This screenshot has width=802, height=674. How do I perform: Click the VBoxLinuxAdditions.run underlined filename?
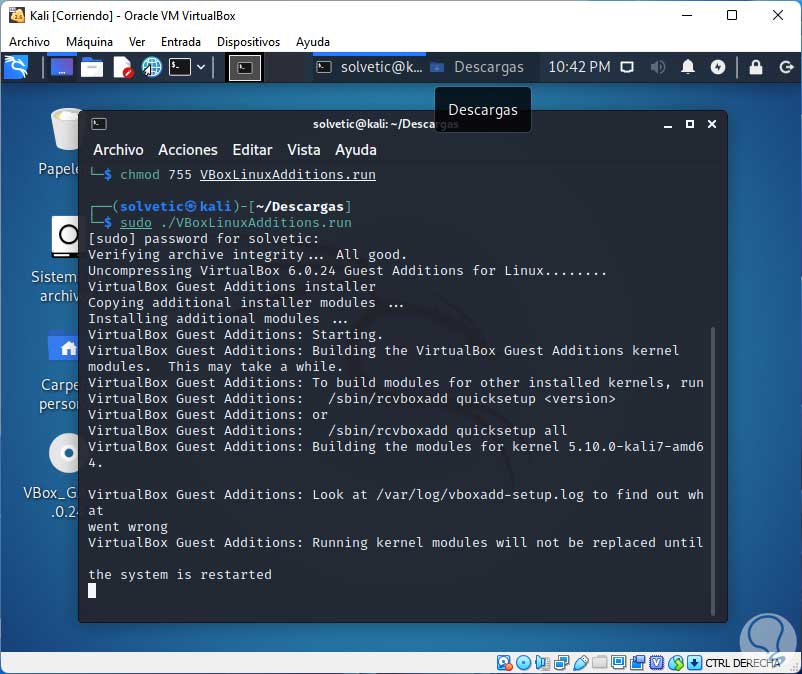click(x=287, y=174)
